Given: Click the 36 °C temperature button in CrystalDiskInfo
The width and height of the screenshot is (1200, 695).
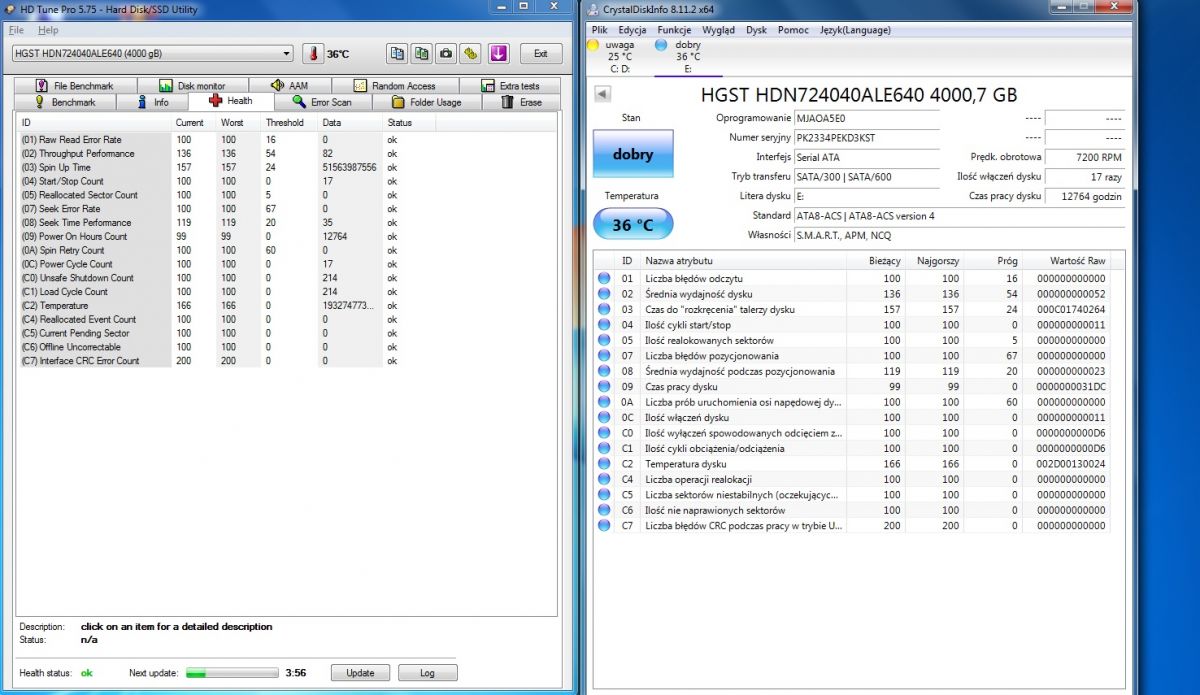Looking at the screenshot, I should click(633, 225).
